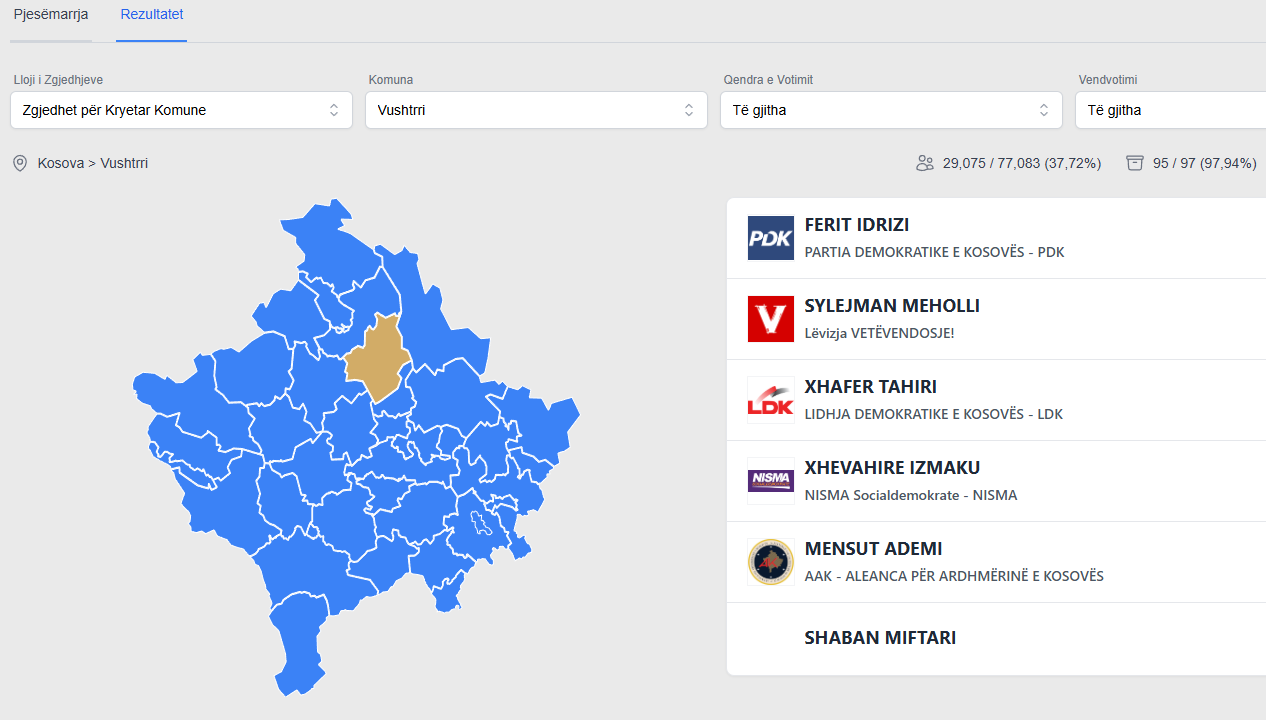Screen dimensions: 1266x720
Task: Click the Vetëvendosje red V logo
Action: coord(770,319)
